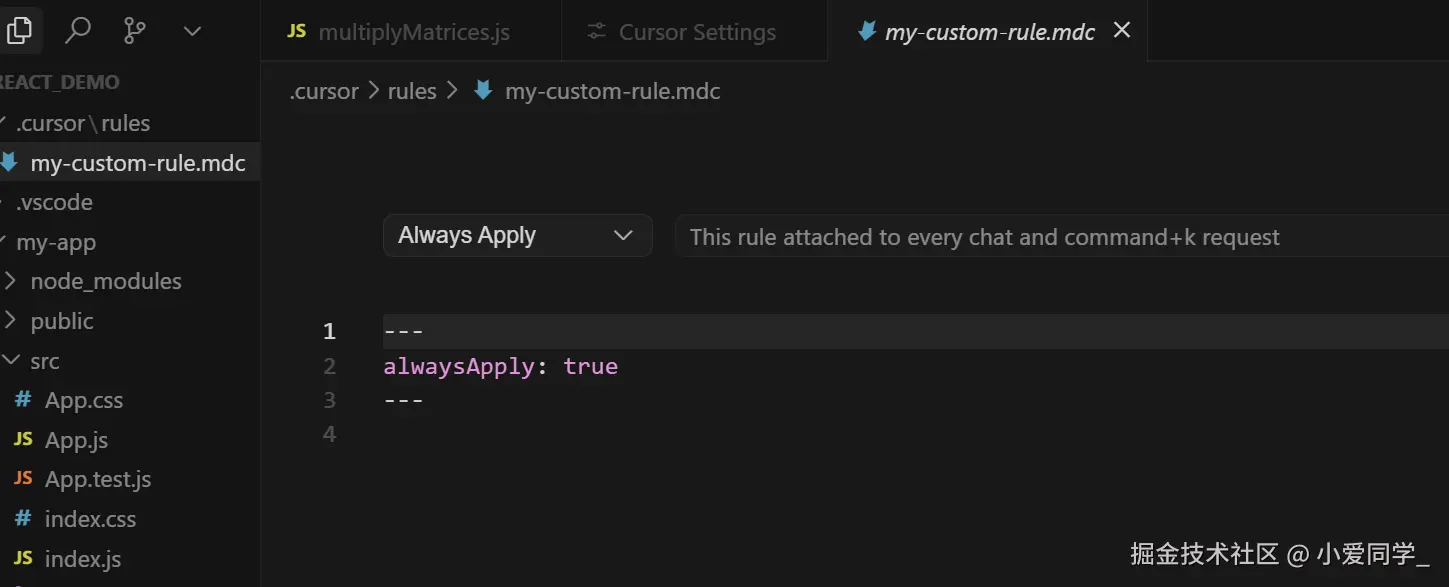Viewport: 1449px width, 587px height.
Task: Open the Source Control branch icon
Action: pos(134,31)
